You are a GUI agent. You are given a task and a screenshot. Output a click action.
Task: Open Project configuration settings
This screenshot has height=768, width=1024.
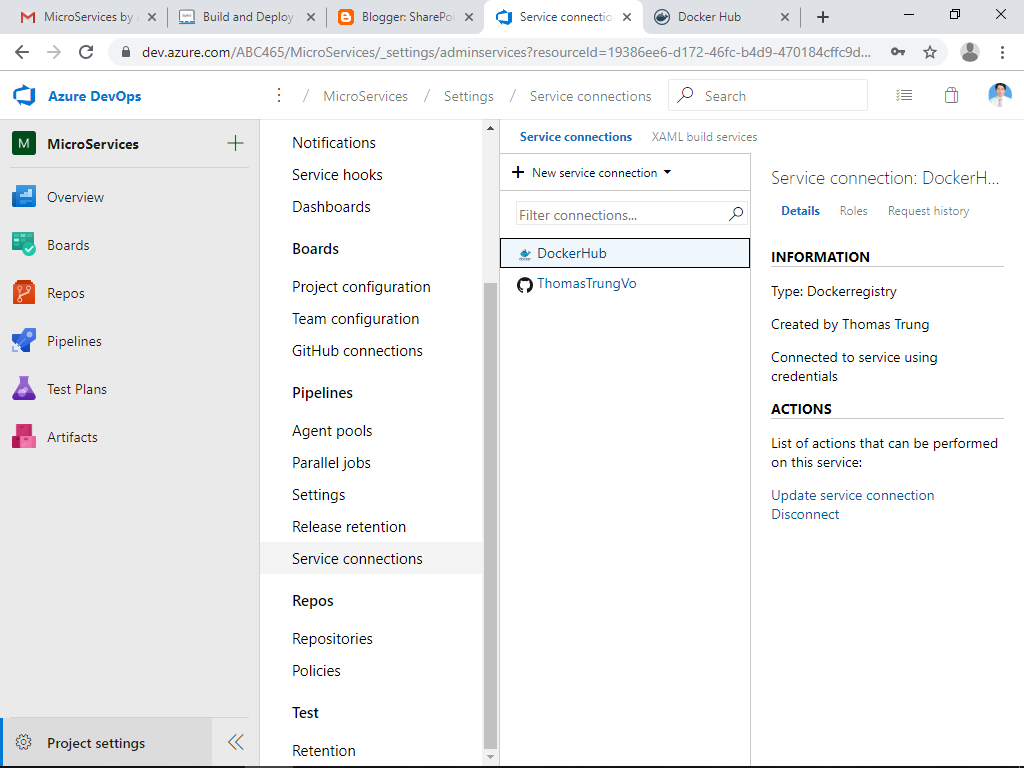(x=361, y=287)
